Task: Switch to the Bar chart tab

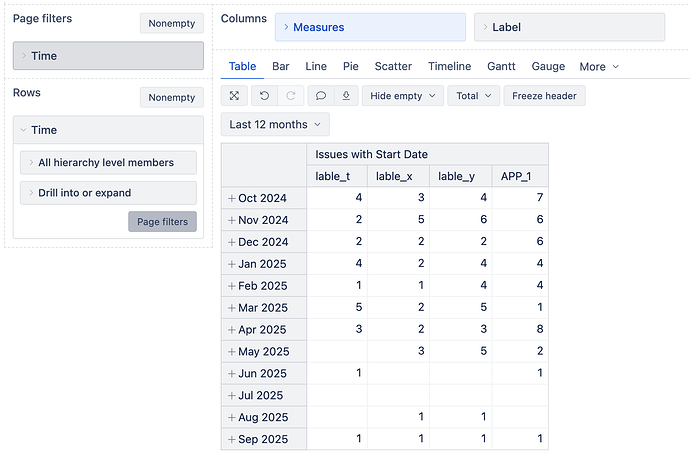Action: [281, 66]
